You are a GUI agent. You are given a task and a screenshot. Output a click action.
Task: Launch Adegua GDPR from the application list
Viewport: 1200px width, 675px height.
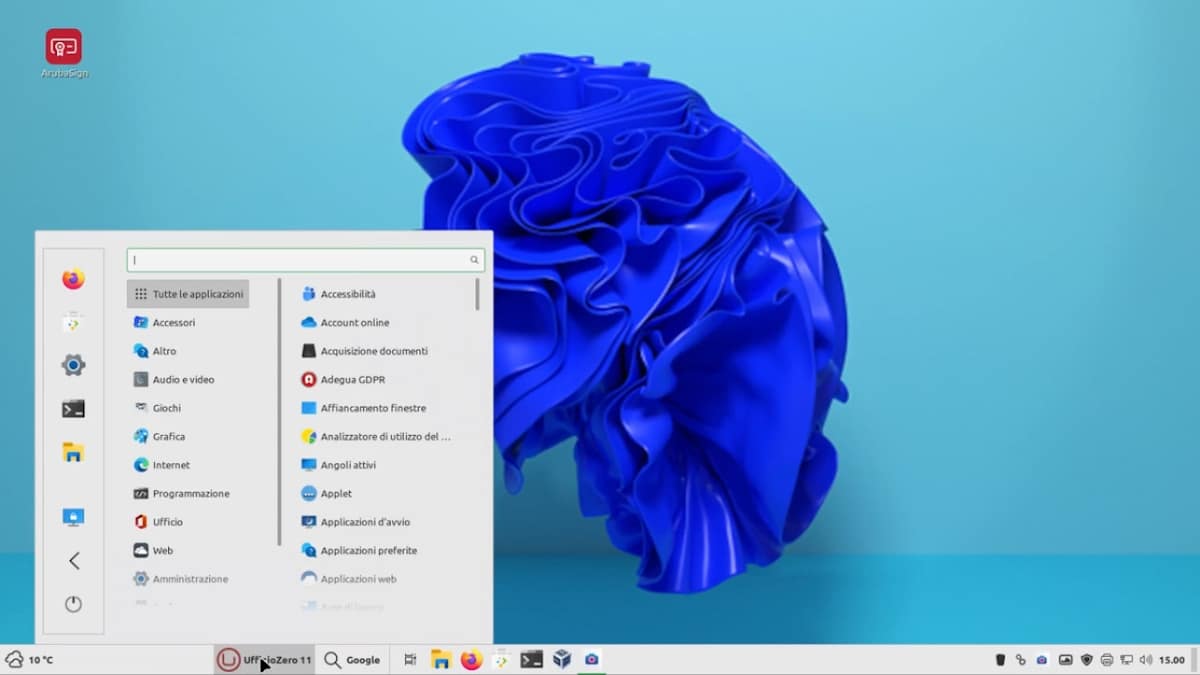pyautogui.click(x=352, y=380)
